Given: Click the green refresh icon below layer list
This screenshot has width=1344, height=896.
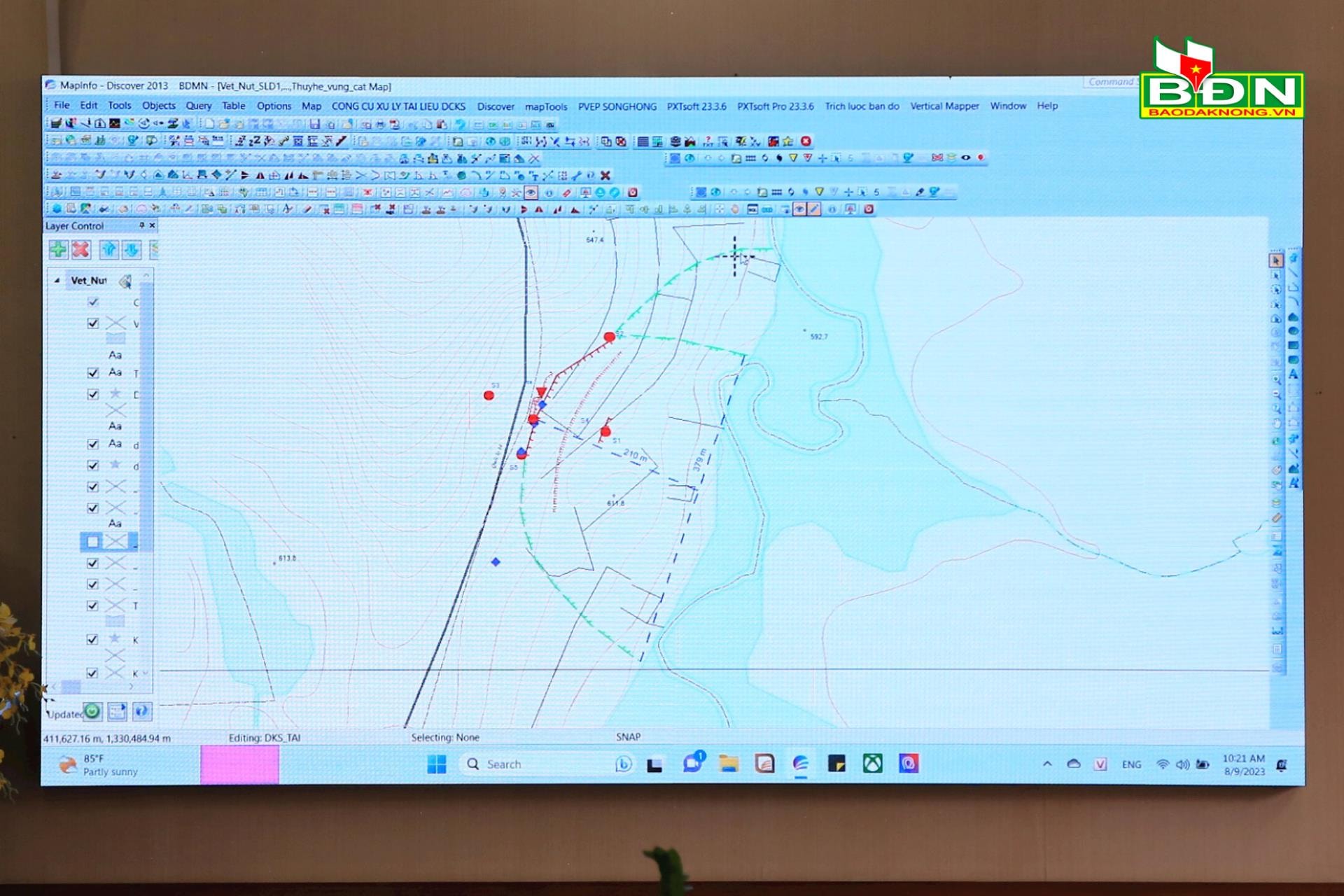Looking at the screenshot, I should pos(92,711).
